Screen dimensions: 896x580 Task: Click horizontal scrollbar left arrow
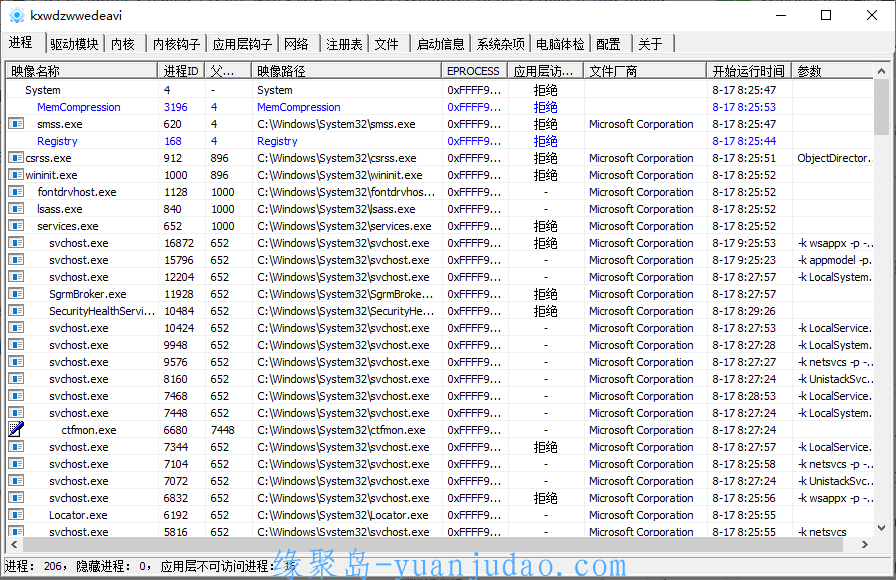coord(14,545)
